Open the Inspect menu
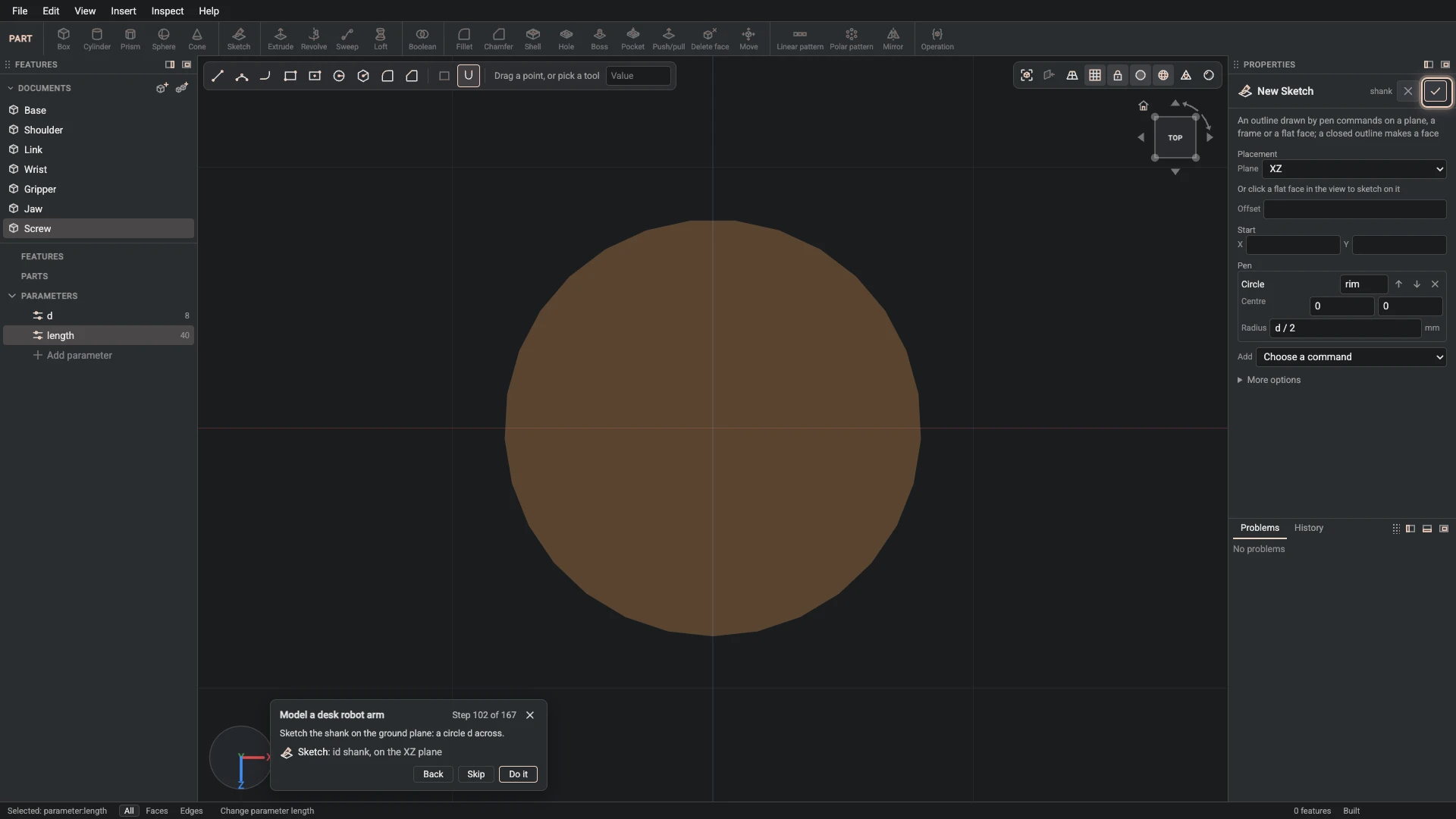1456x819 pixels. [x=167, y=11]
